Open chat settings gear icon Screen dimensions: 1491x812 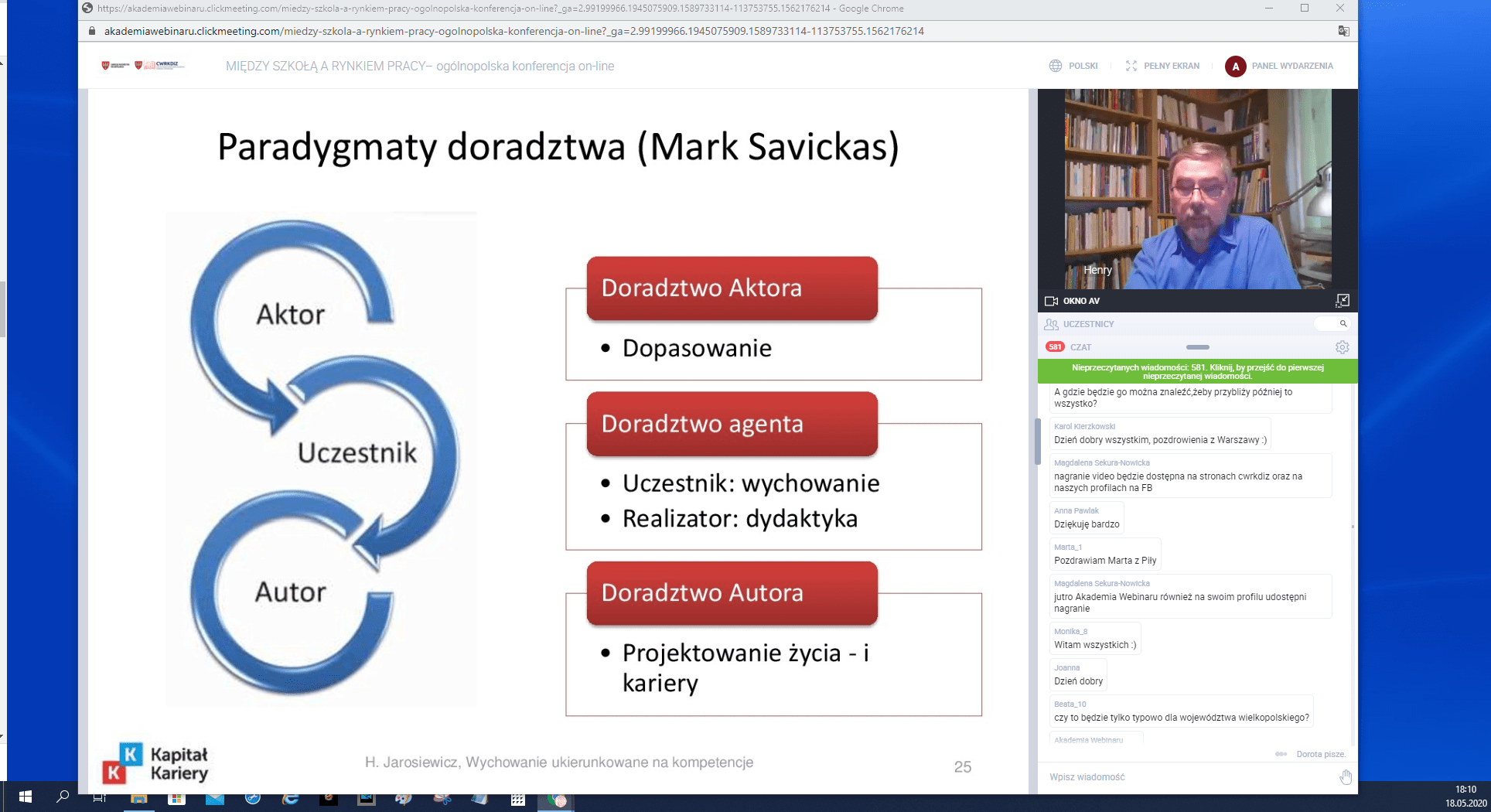[1342, 347]
